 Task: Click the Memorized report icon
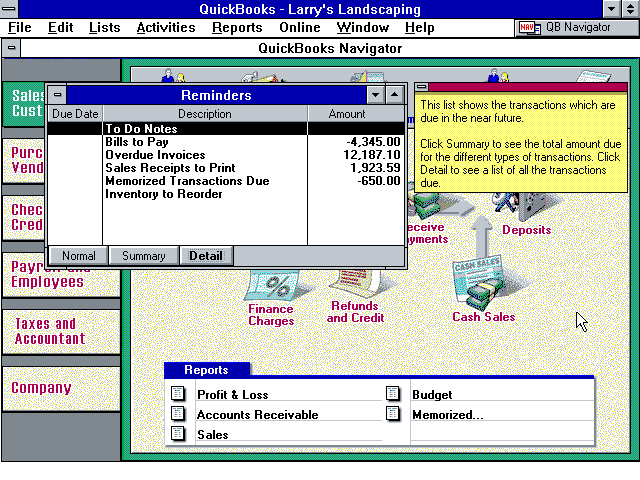(393, 413)
